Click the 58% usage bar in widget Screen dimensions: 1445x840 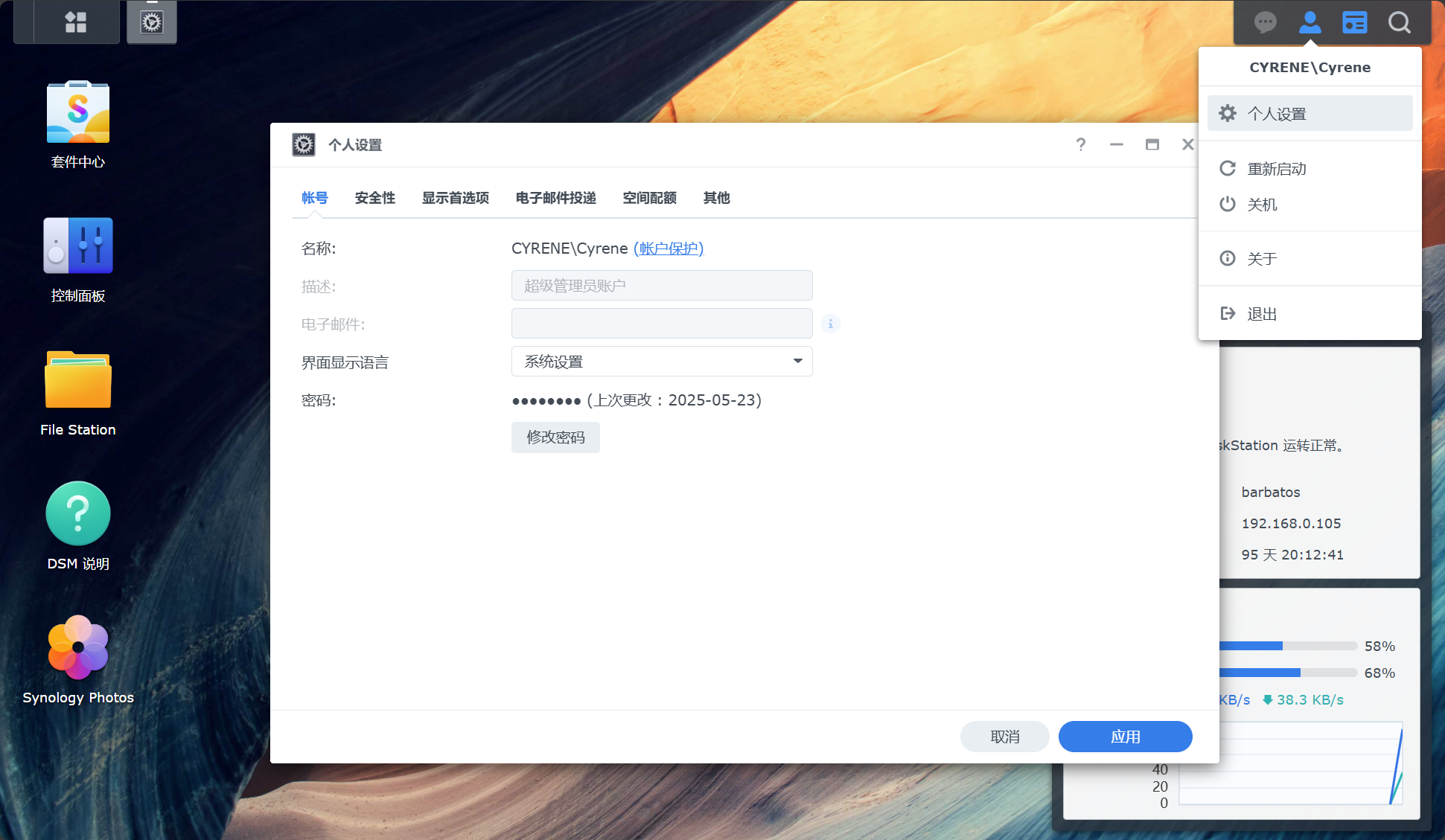pyautogui.click(x=1288, y=646)
